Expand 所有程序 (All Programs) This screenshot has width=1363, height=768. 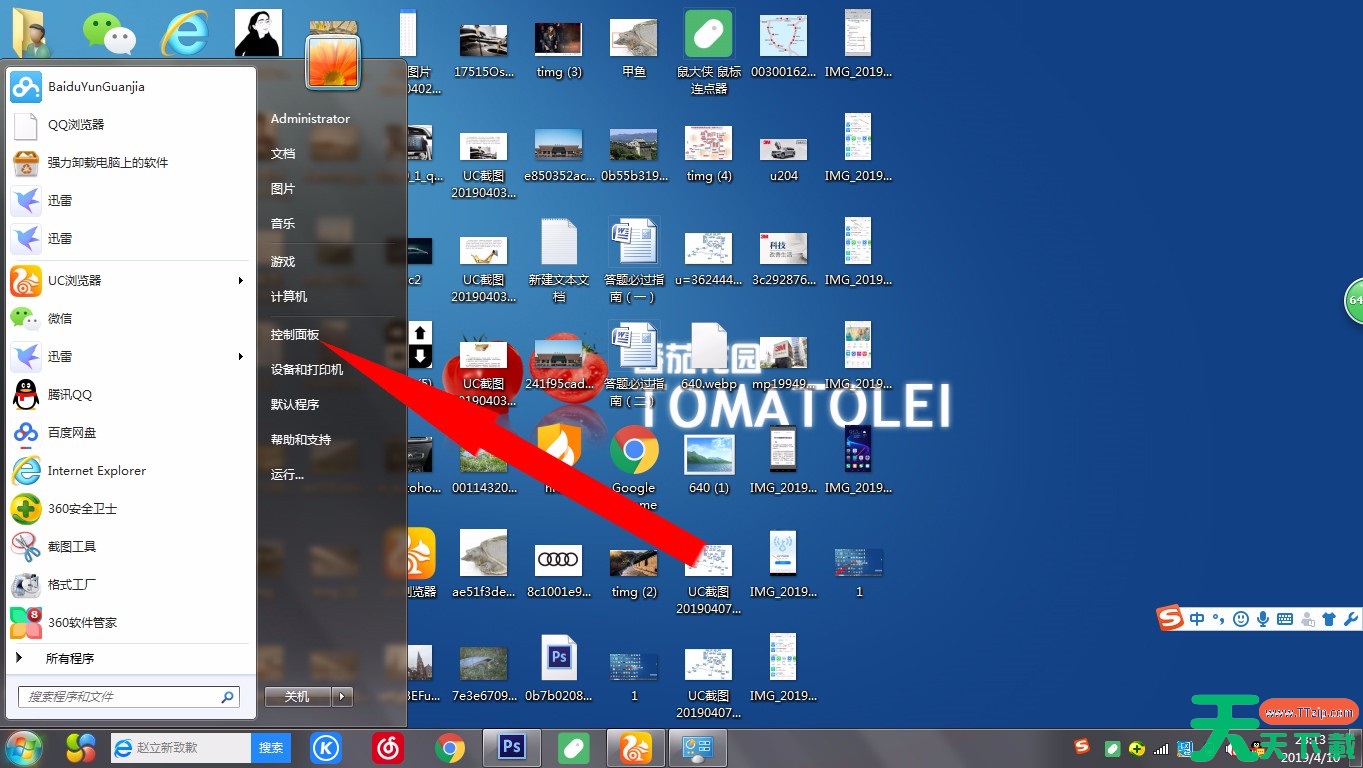click(x=70, y=658)
